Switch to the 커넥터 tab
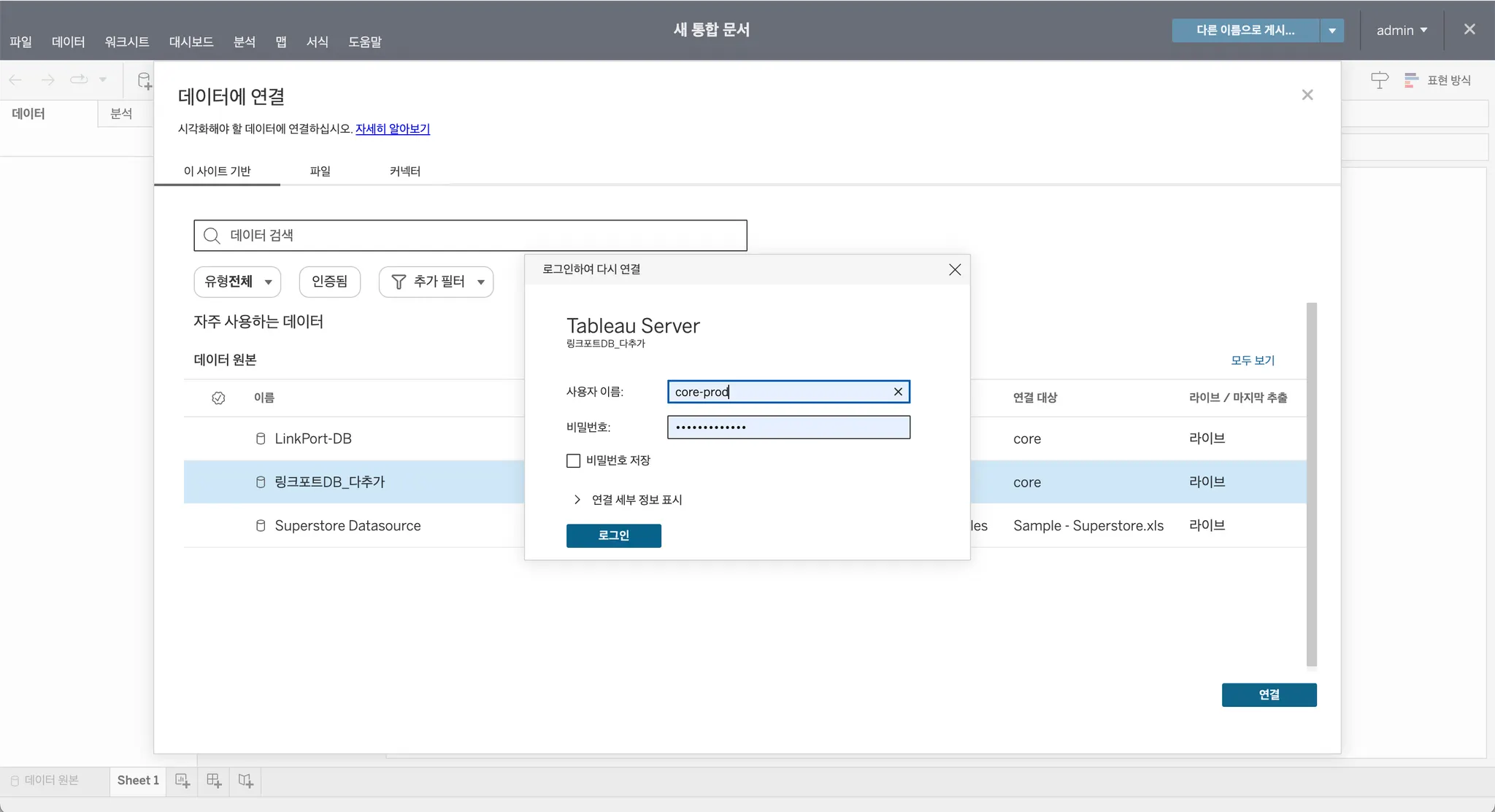The height and width of the screenshot is (812, 1495). point(404,171)
